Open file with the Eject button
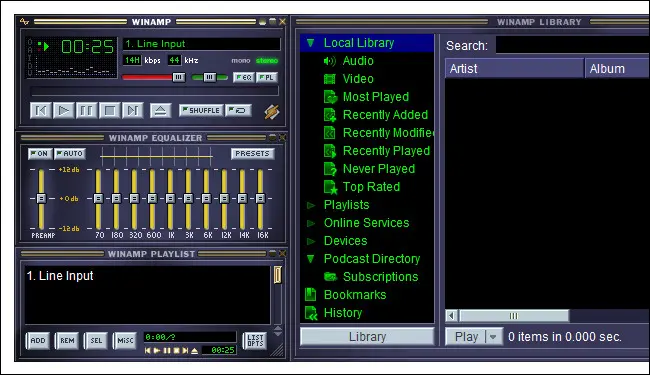 (x=160, y=111)
